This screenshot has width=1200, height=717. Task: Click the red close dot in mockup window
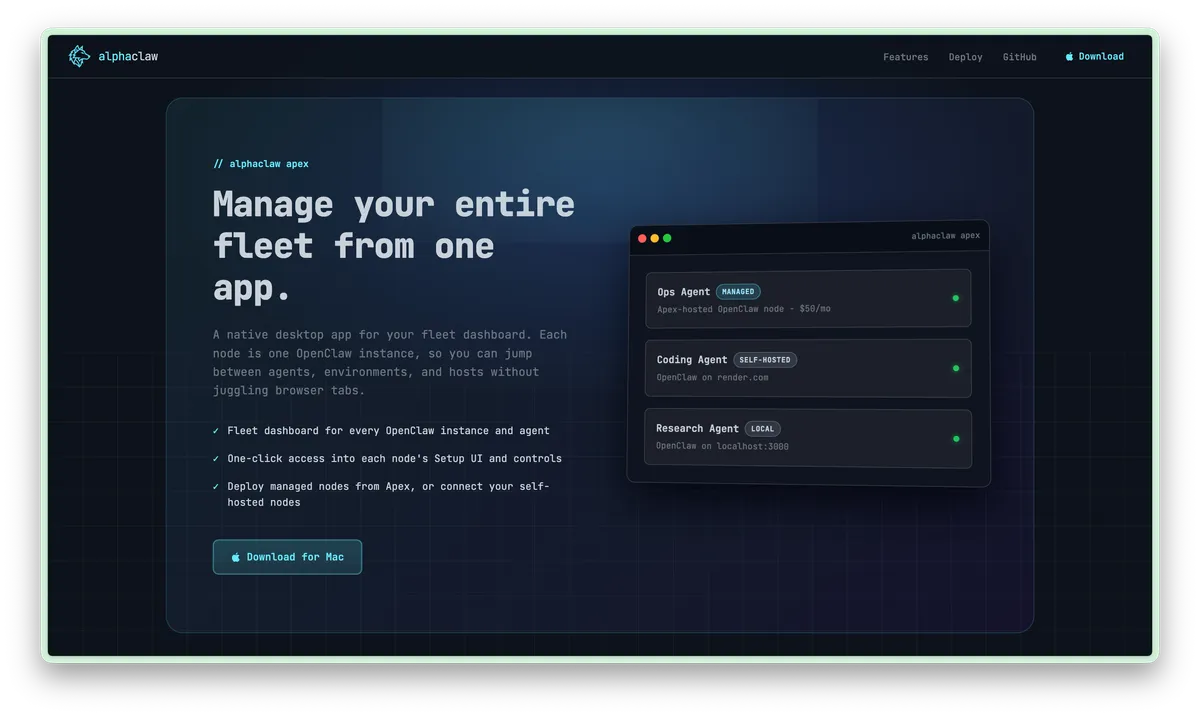[642, 238]
